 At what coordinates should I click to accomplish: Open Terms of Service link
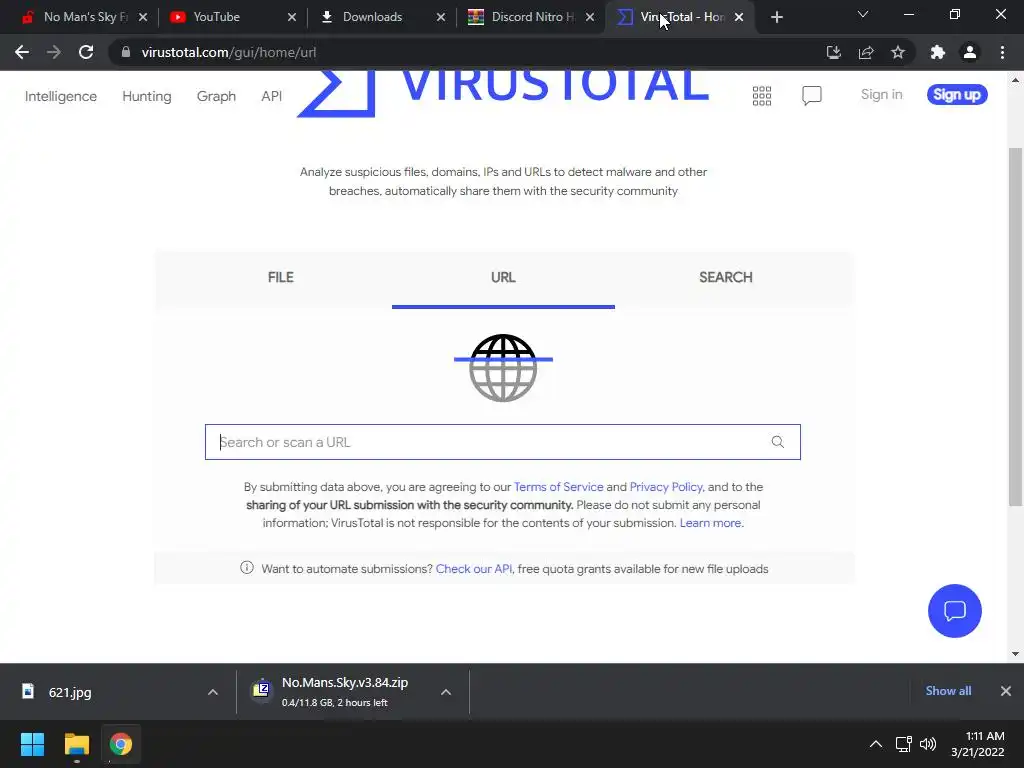point(558,487)
